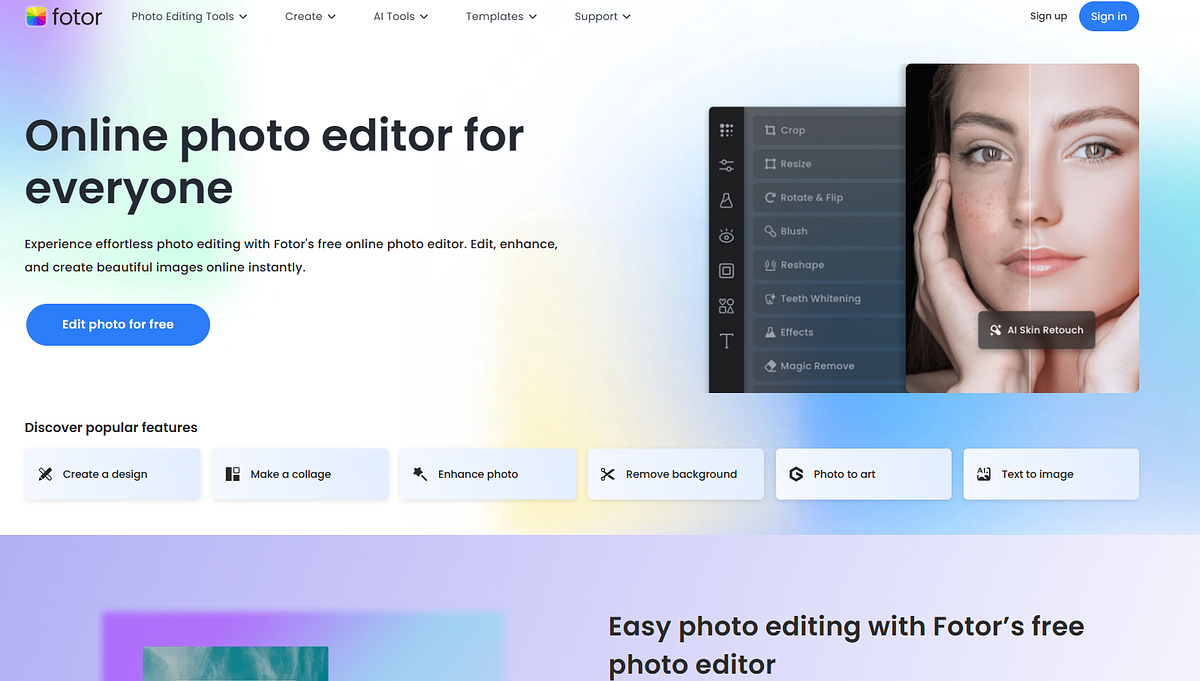Select the Magic Remove tool

click(828, 365)
